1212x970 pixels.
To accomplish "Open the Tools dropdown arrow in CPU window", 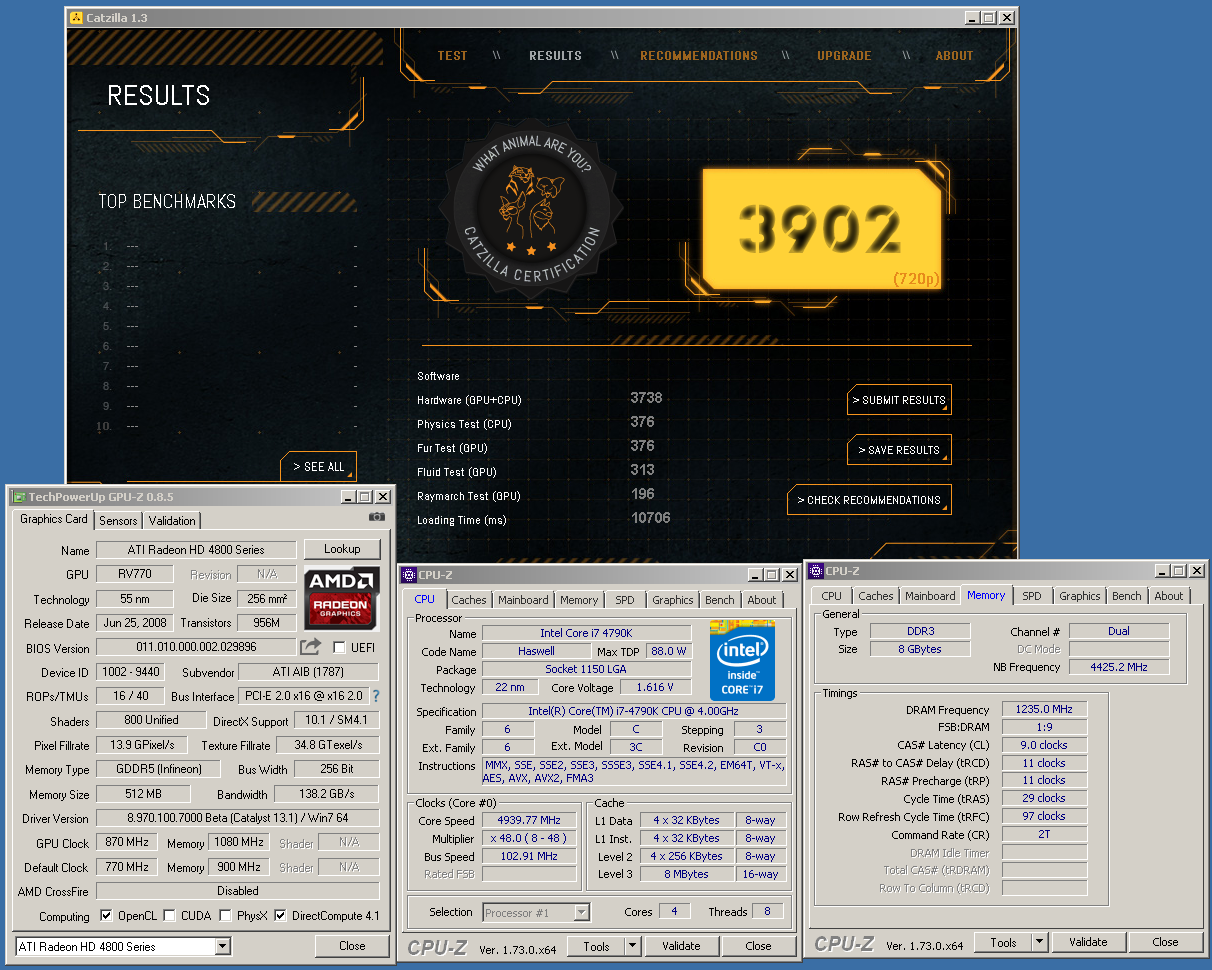I will pyautogui.click(x=632, y=946).
